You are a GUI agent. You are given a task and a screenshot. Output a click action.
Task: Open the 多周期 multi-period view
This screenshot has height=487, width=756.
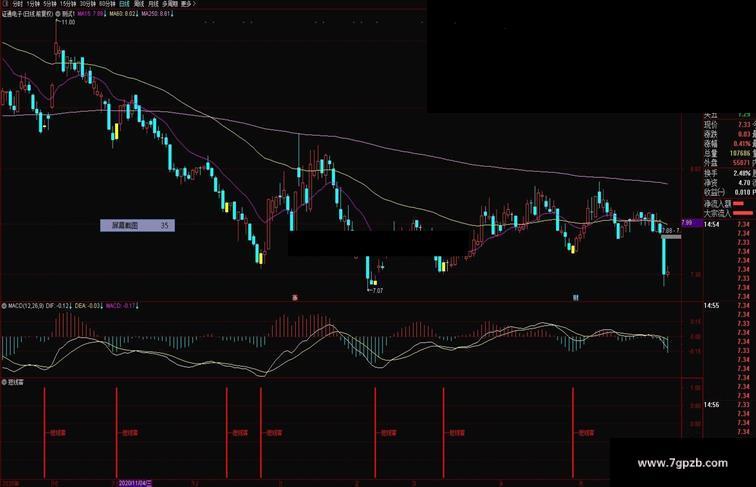(170, 4)
